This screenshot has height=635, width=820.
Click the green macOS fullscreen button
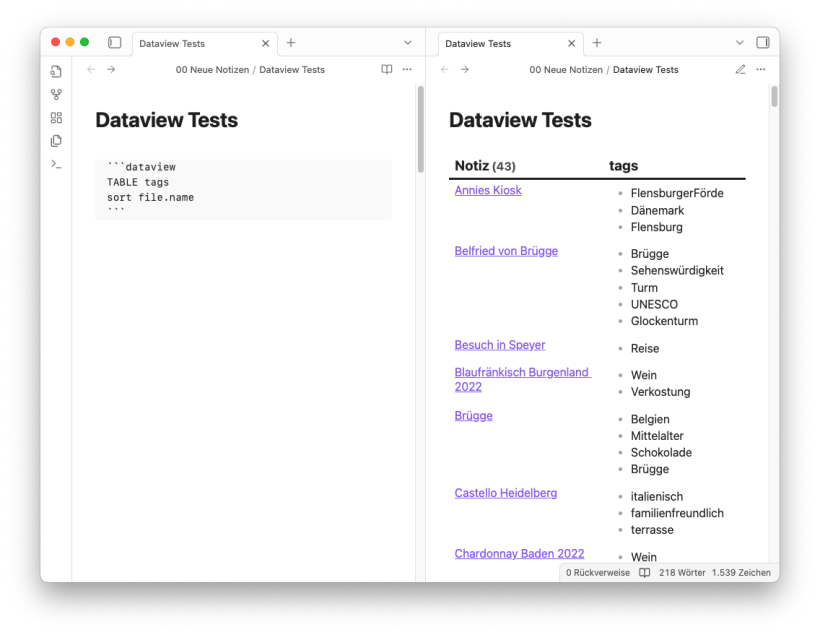pos(84,42)
